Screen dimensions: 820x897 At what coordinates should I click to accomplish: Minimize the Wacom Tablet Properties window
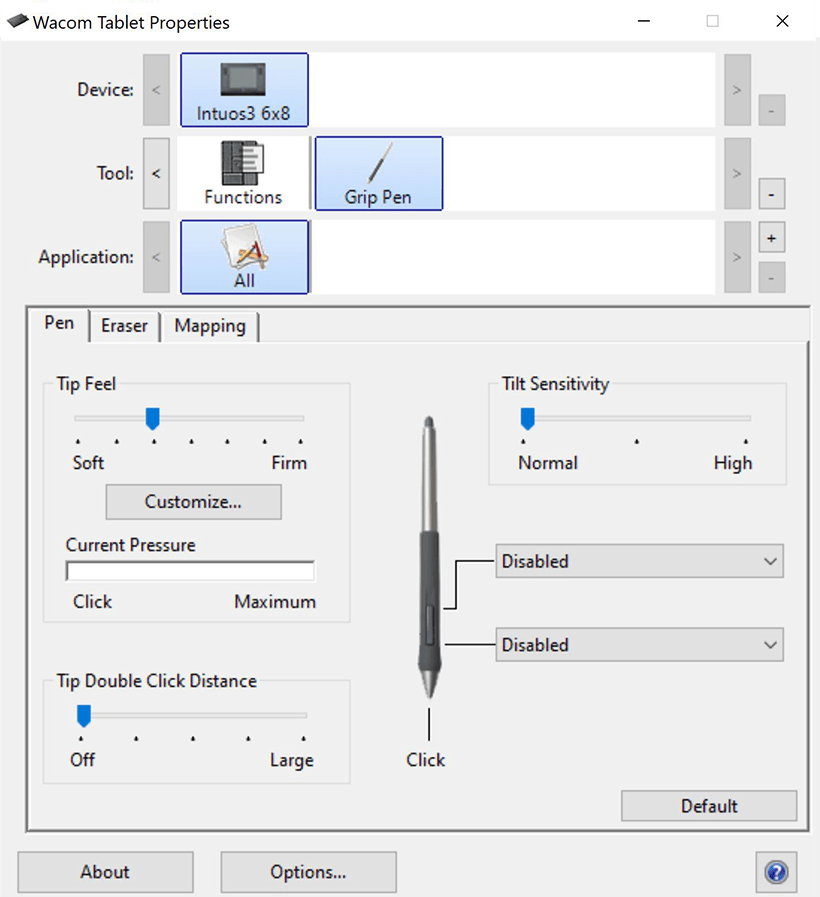644,21
